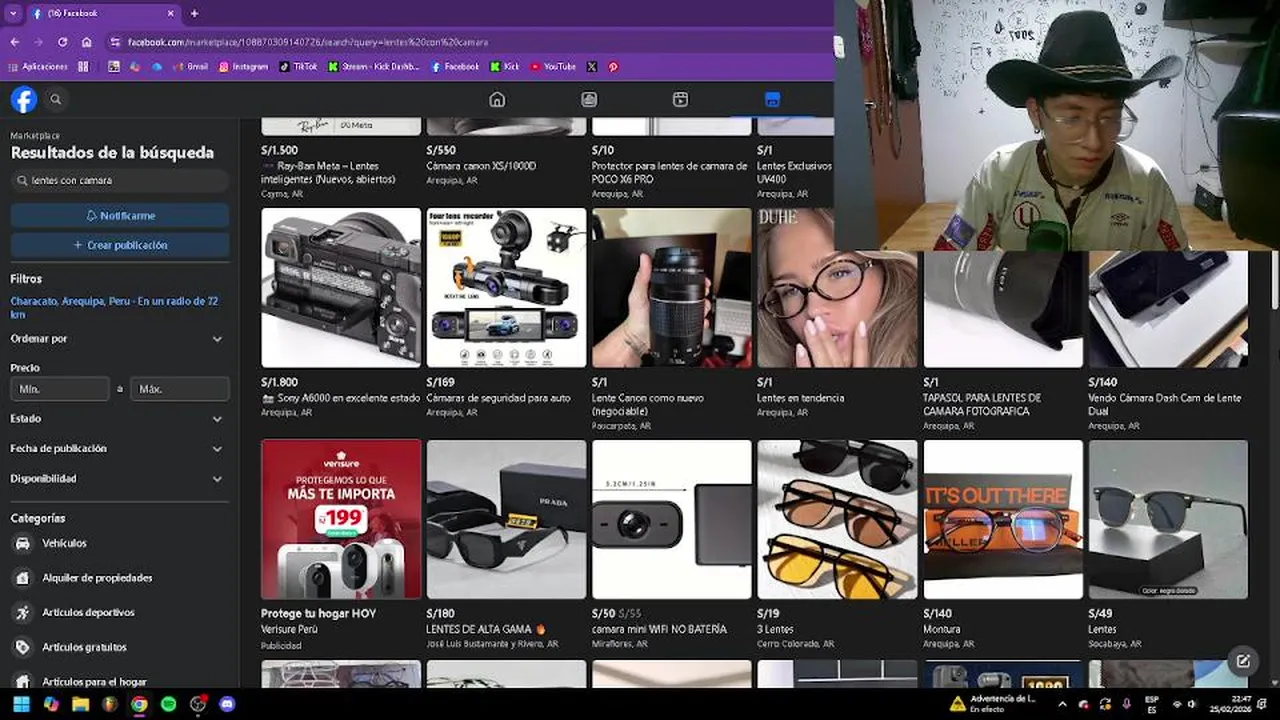
Task: Open Cámaras de seguridad para auto photo
Action: pyautogui.click(x=506, y=288)
